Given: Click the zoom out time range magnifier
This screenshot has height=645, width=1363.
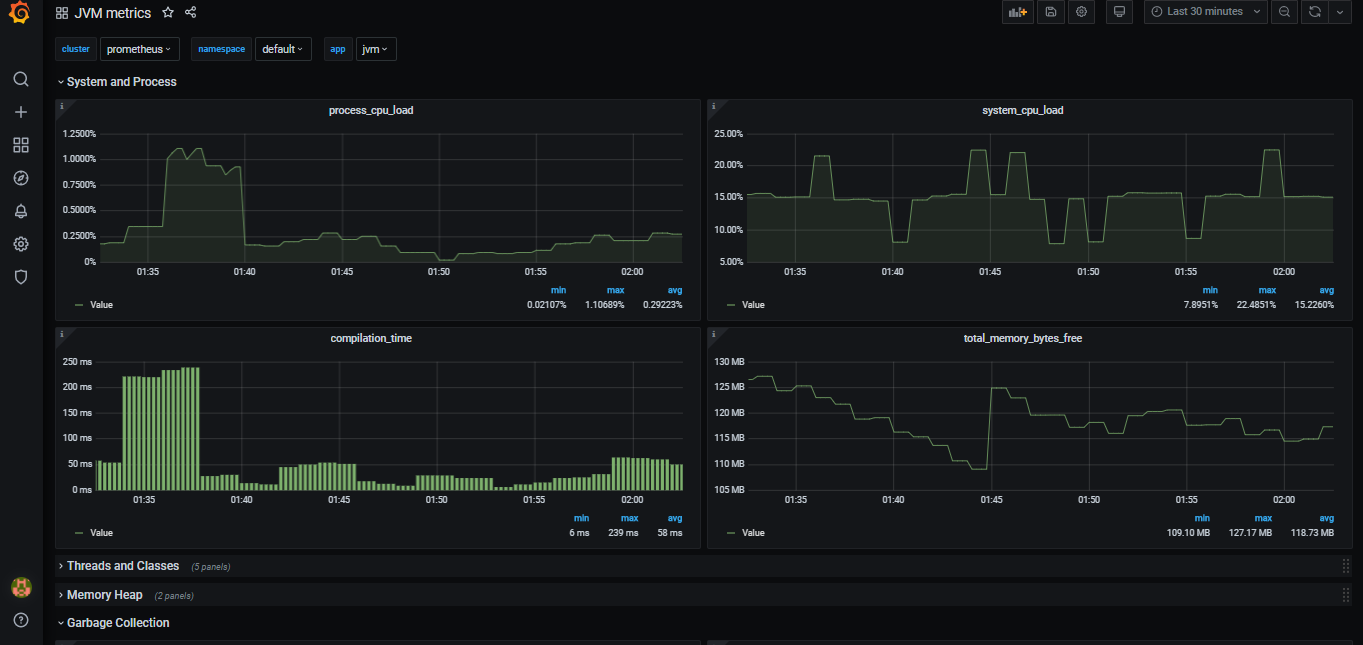Looking at the screenshot, I should (x=1284, y=12).
